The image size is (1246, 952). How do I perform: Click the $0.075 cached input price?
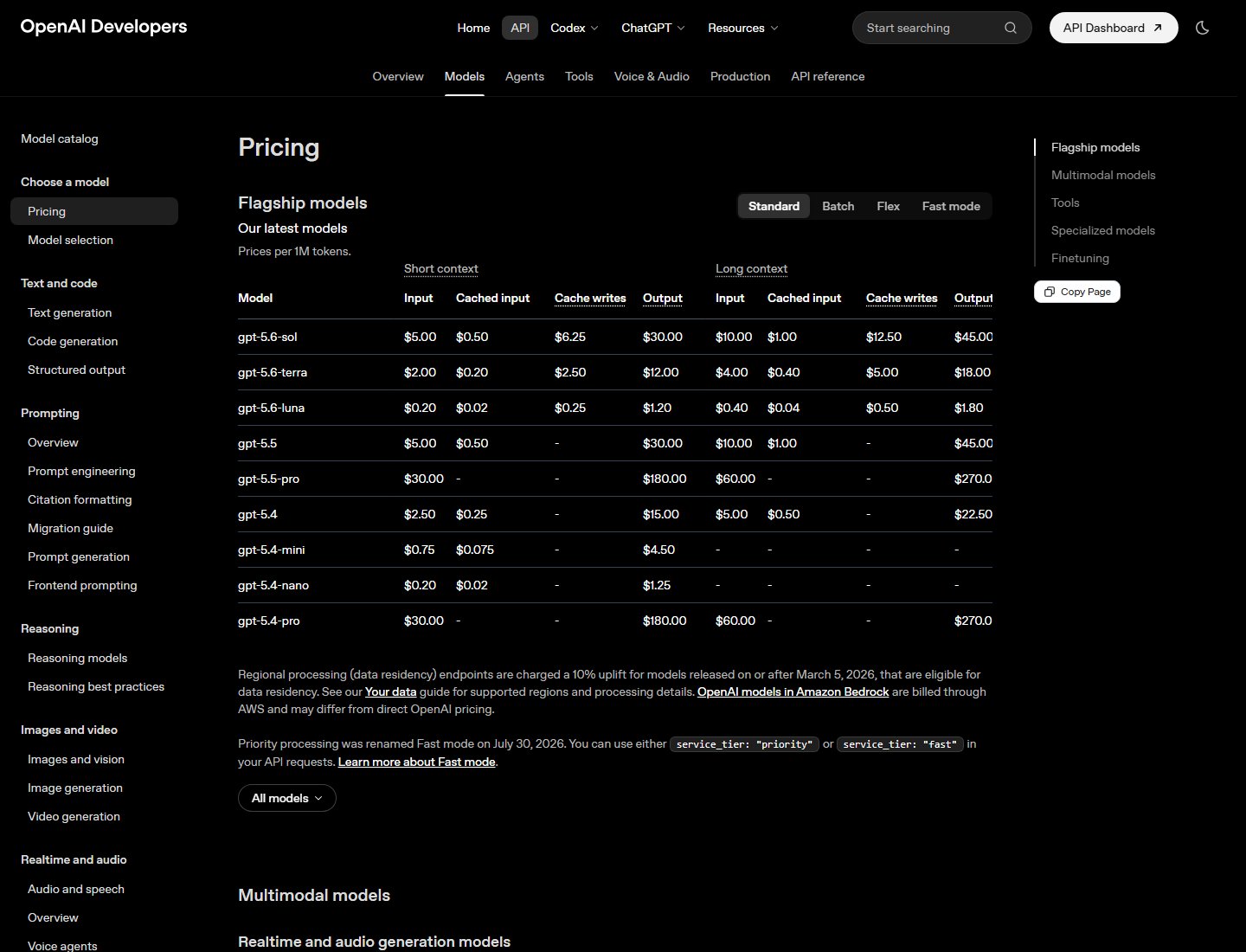(475, 550)
